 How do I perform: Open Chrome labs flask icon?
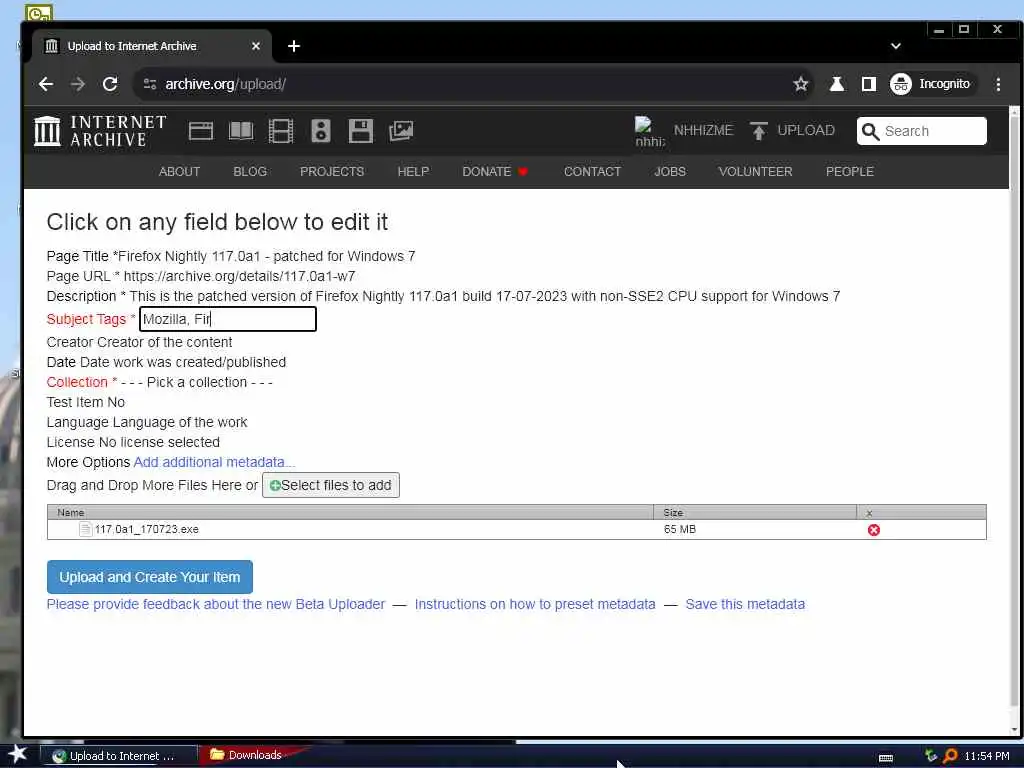tap(837, 84)
